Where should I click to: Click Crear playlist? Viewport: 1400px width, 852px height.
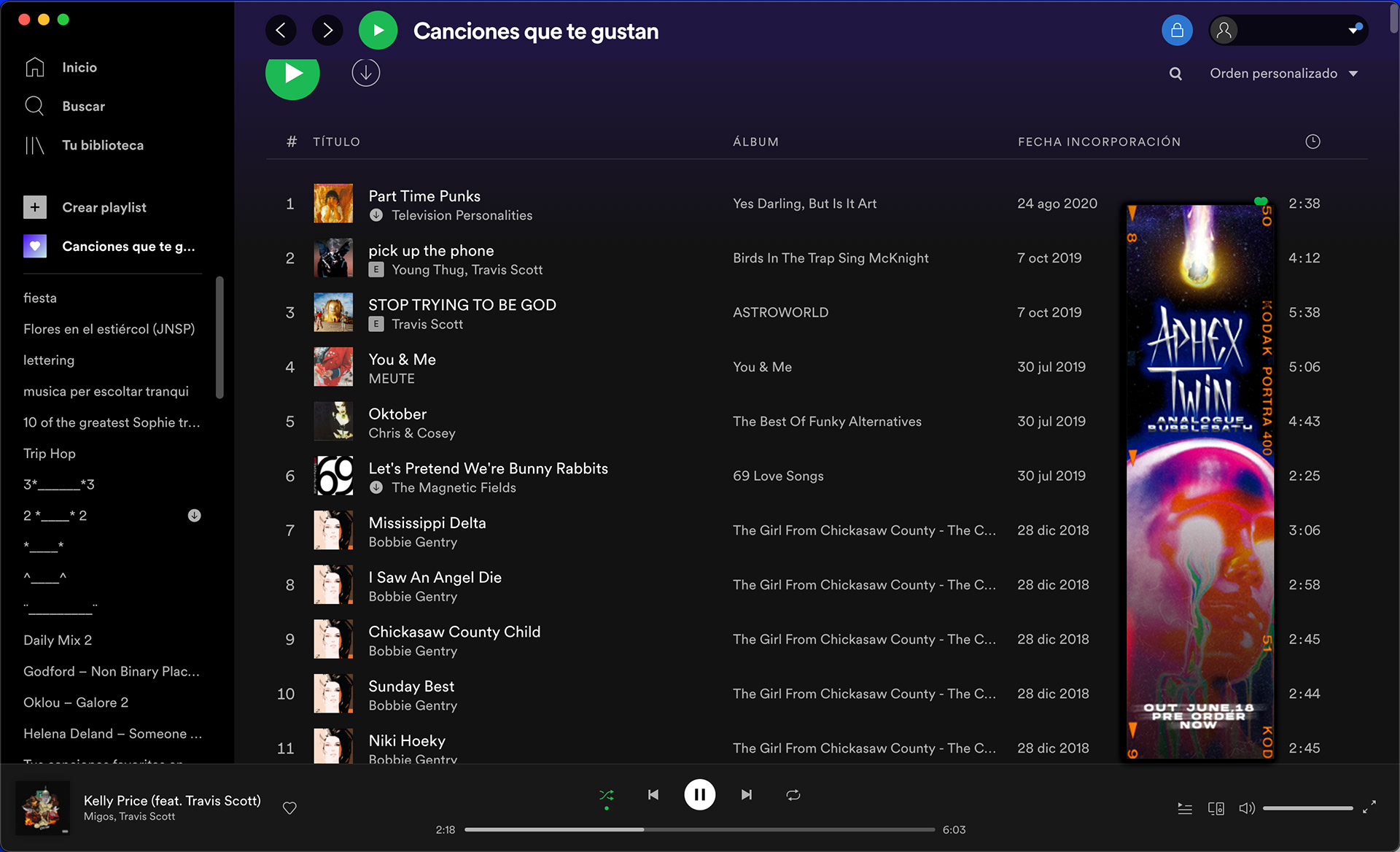[x=85, y=207]
